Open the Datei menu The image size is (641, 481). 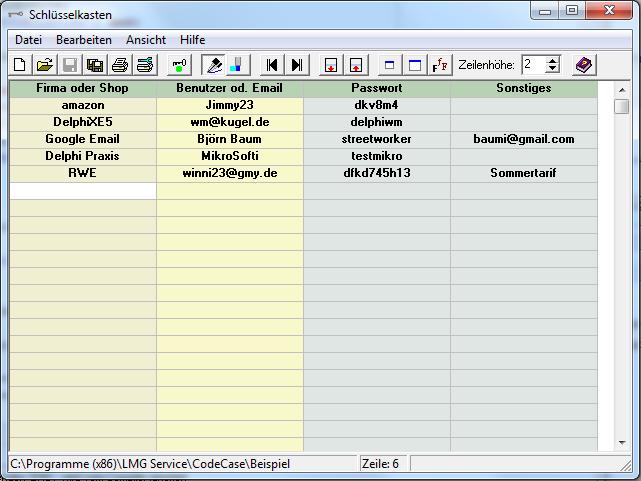(x=28, y=40)
